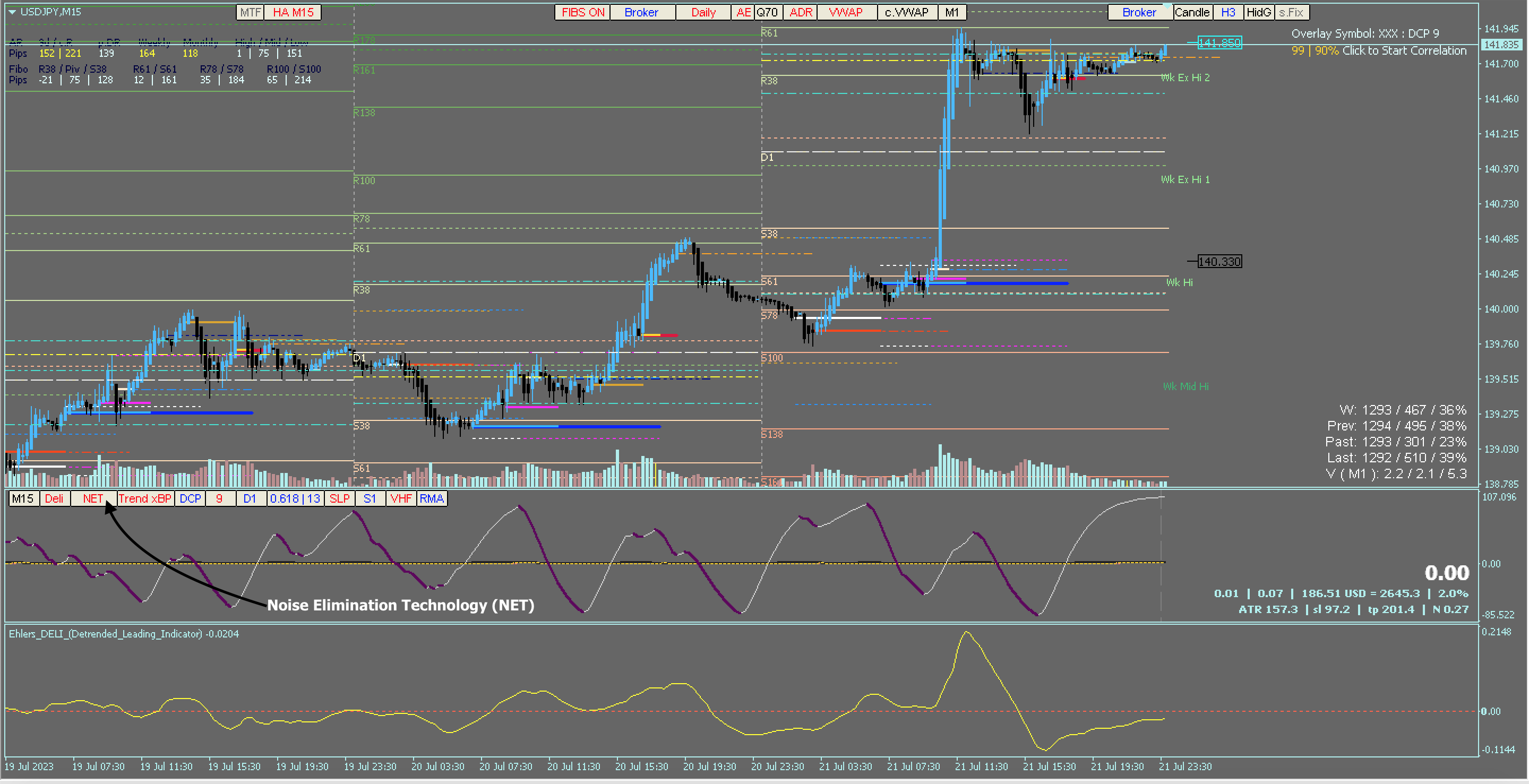Click the ADR button

(800, 12)
